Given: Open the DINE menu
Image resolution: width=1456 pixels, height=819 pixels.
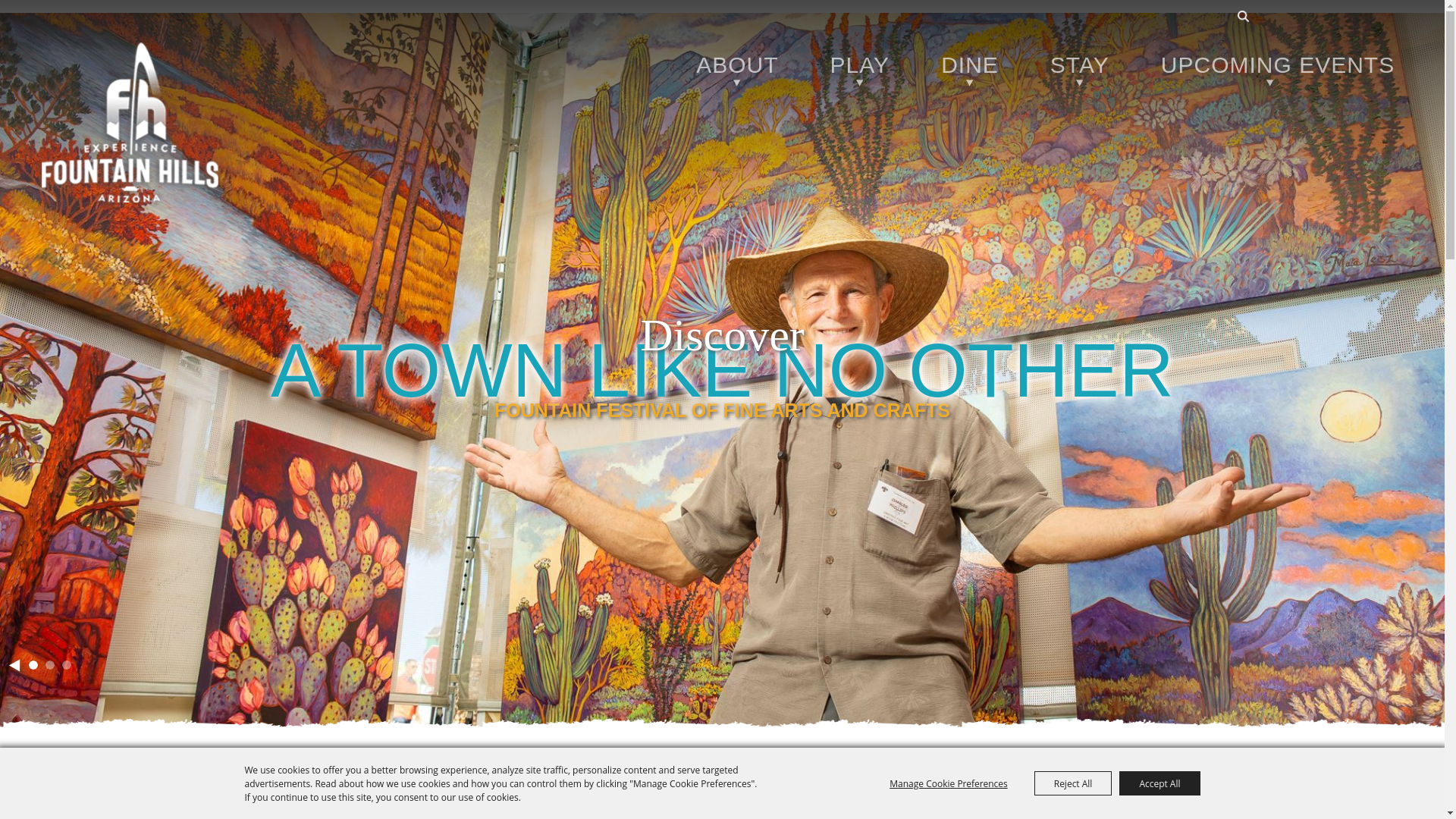Looking at the screenshot, I should tap(969, 65).
